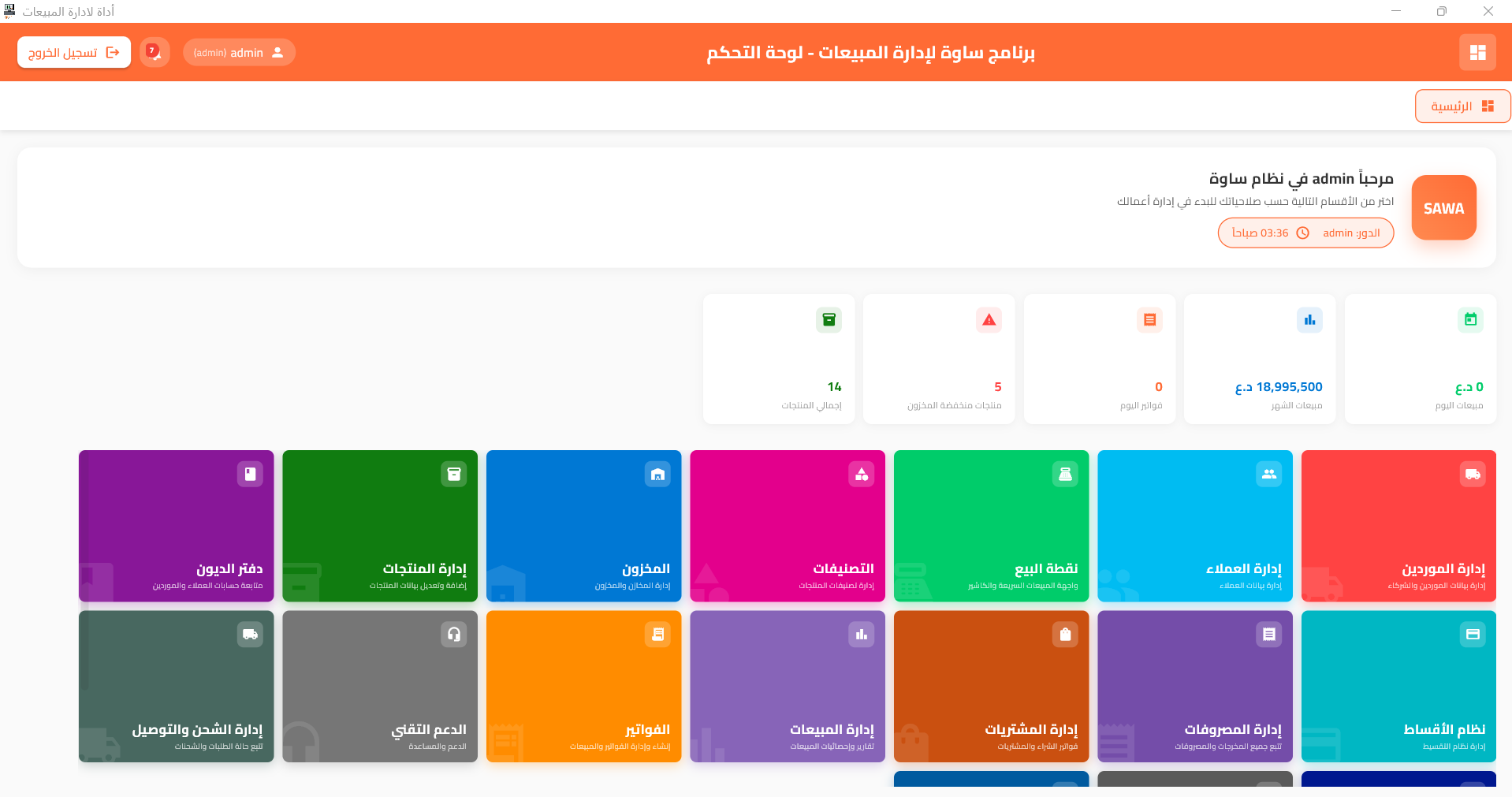Viewport: 1512px width, 797px height.
Task: Click the SAWA logo badge
Action: [1443, 208]
